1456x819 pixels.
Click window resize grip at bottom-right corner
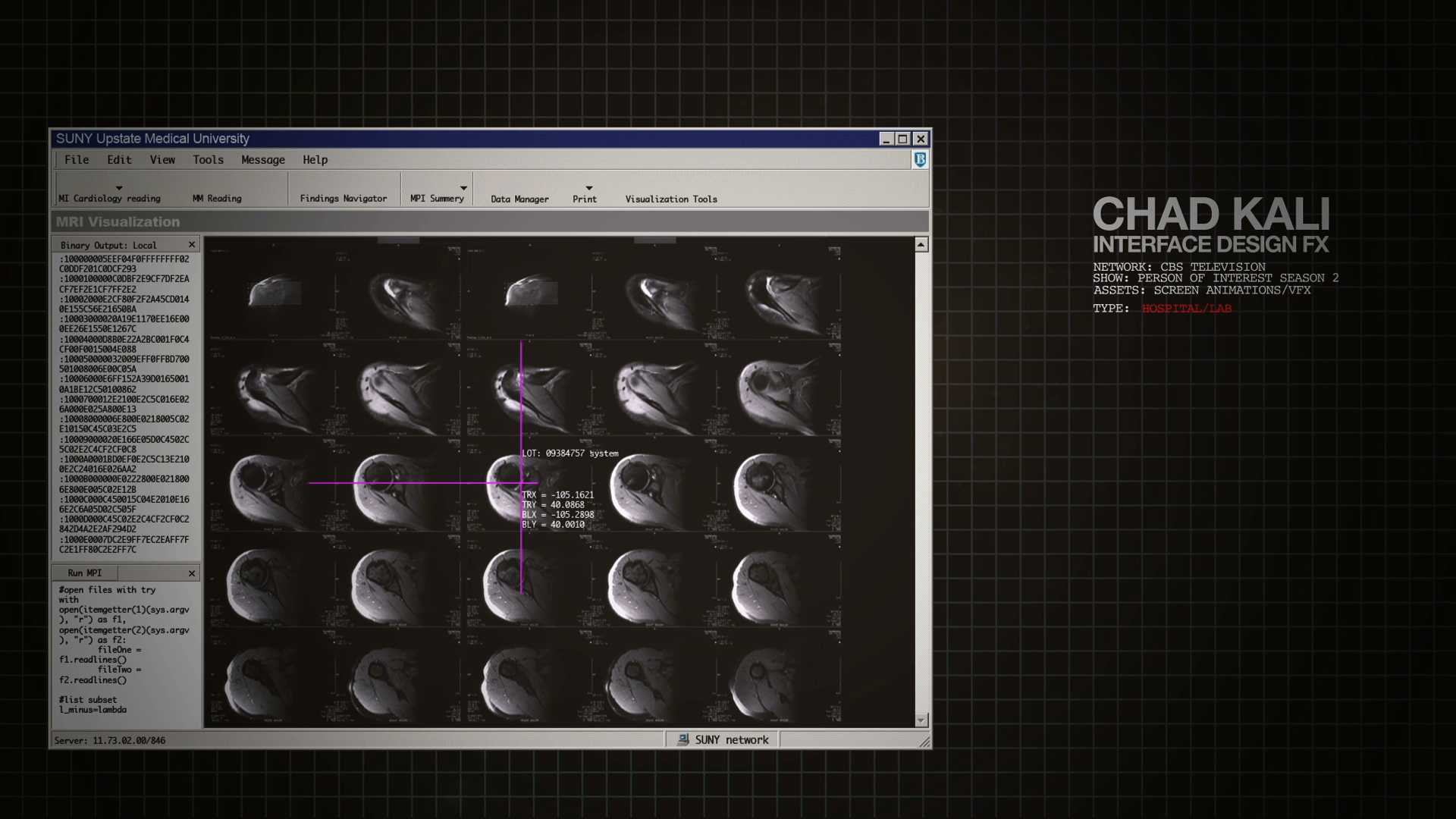coord(924,742)
